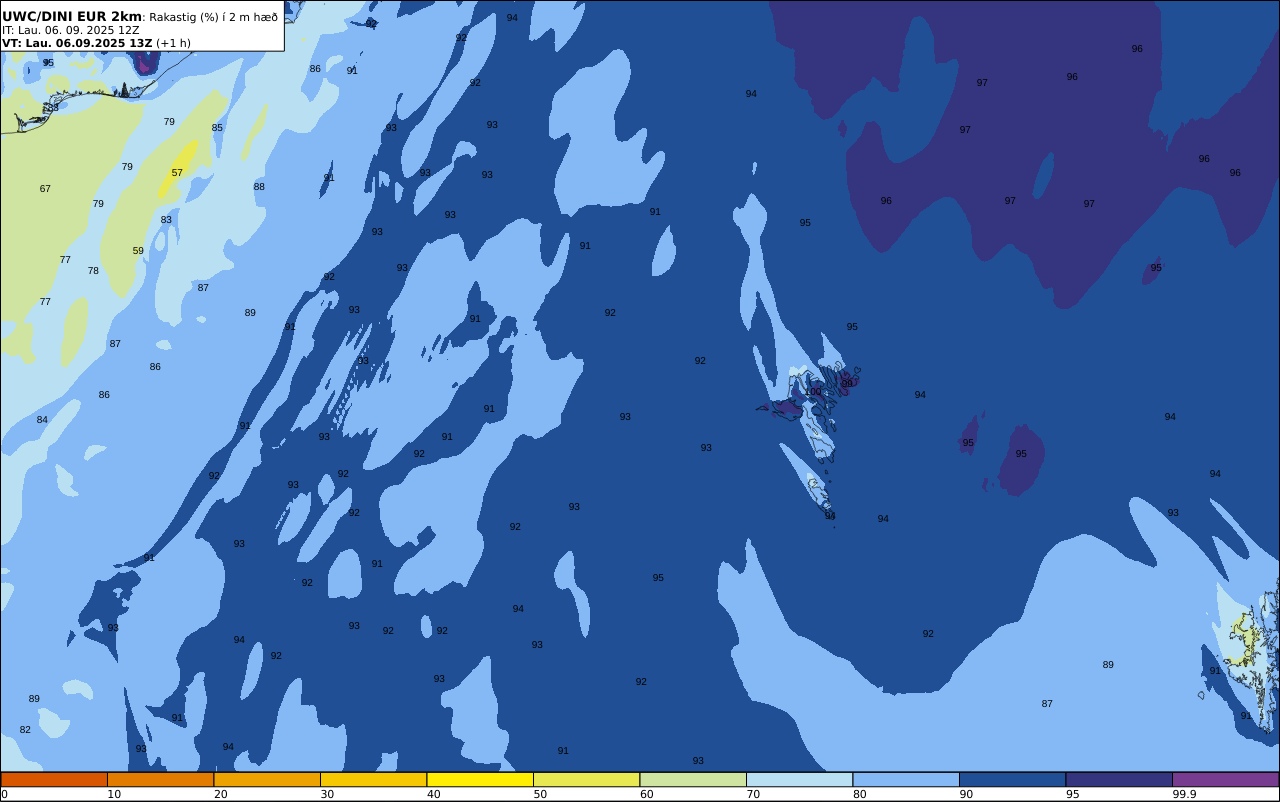
Task: Click the 40–50 bright yellow legend swatch
Action: [x=480, y=779]
